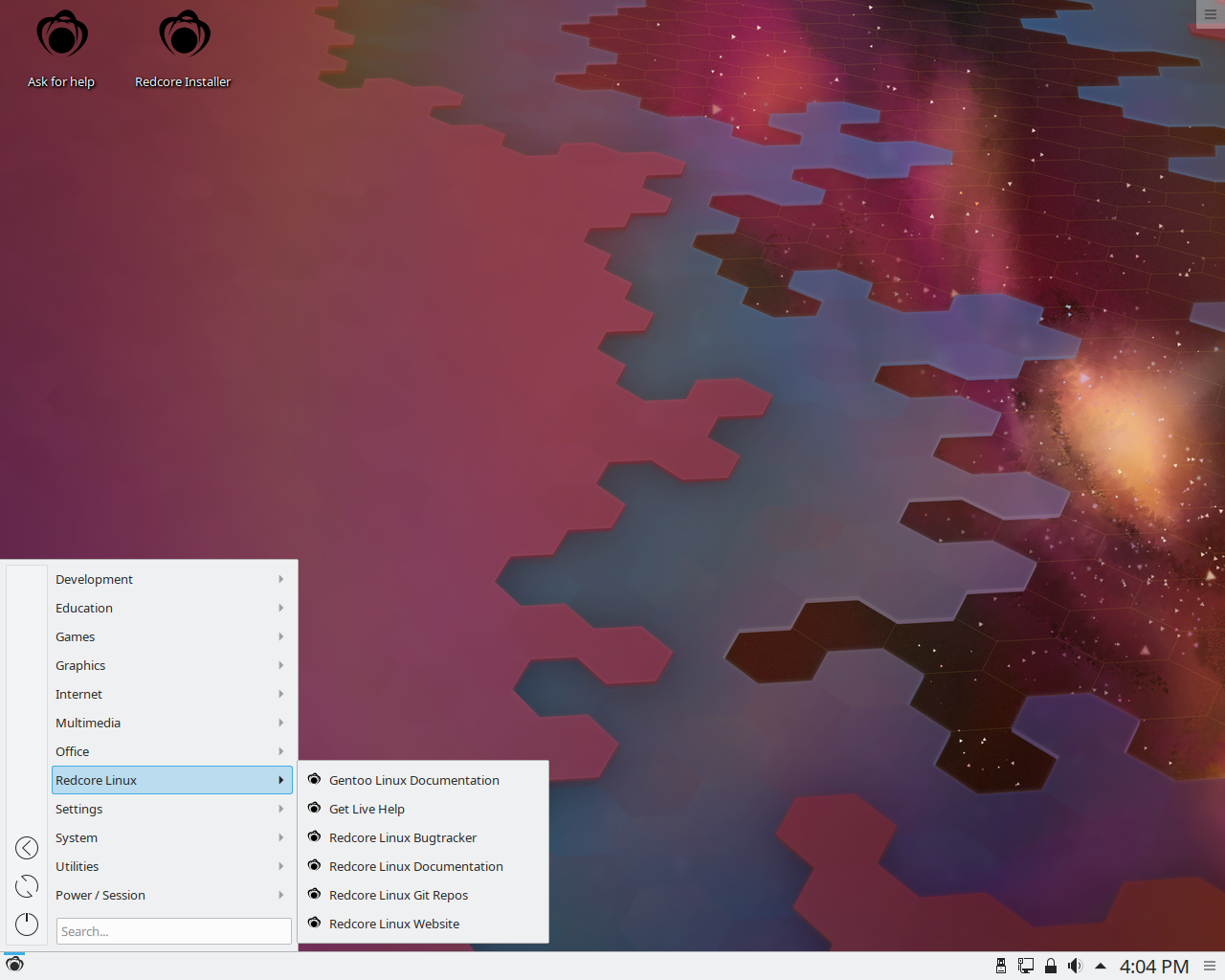Focus the launcher Search field
Screen dimensions: 1225x980
click(174, 931)
